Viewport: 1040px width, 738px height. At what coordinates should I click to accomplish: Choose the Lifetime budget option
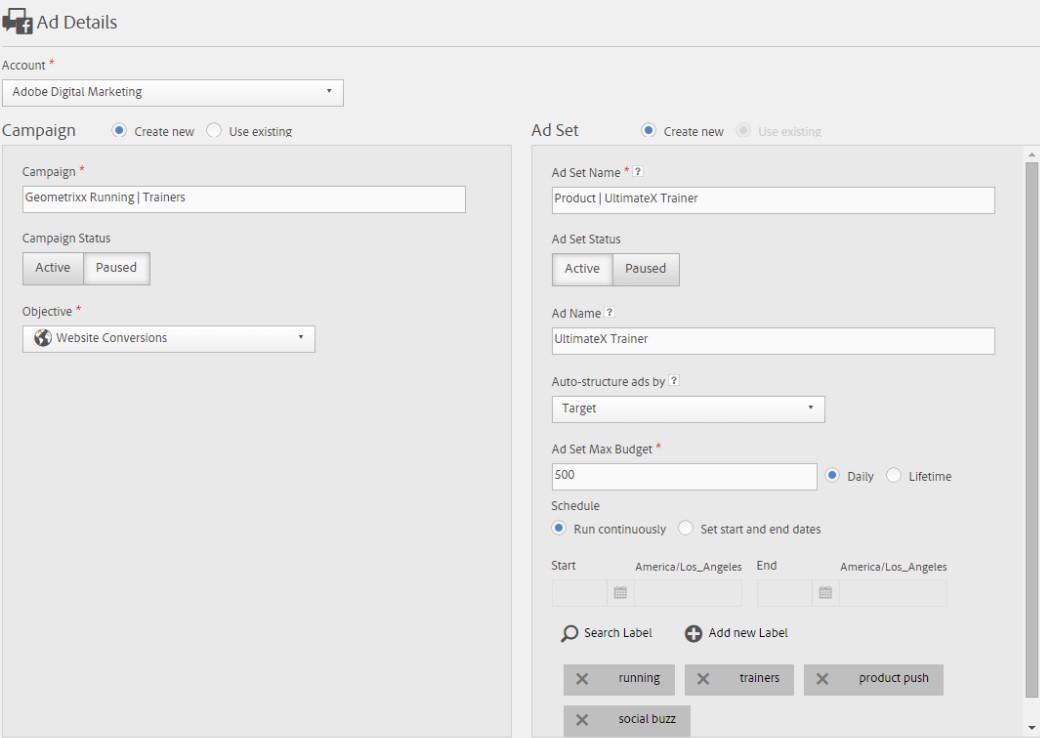[894, 477]
